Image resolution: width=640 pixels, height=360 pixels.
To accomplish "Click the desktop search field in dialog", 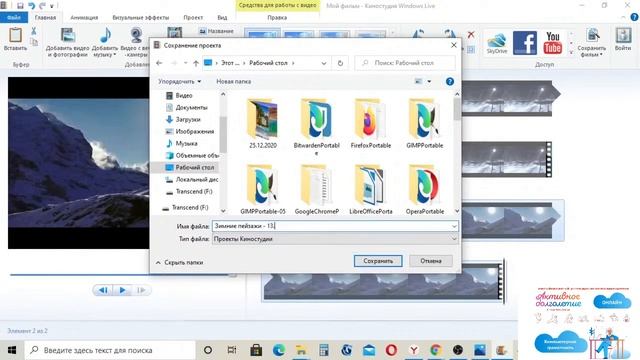I will click(405, 63).
